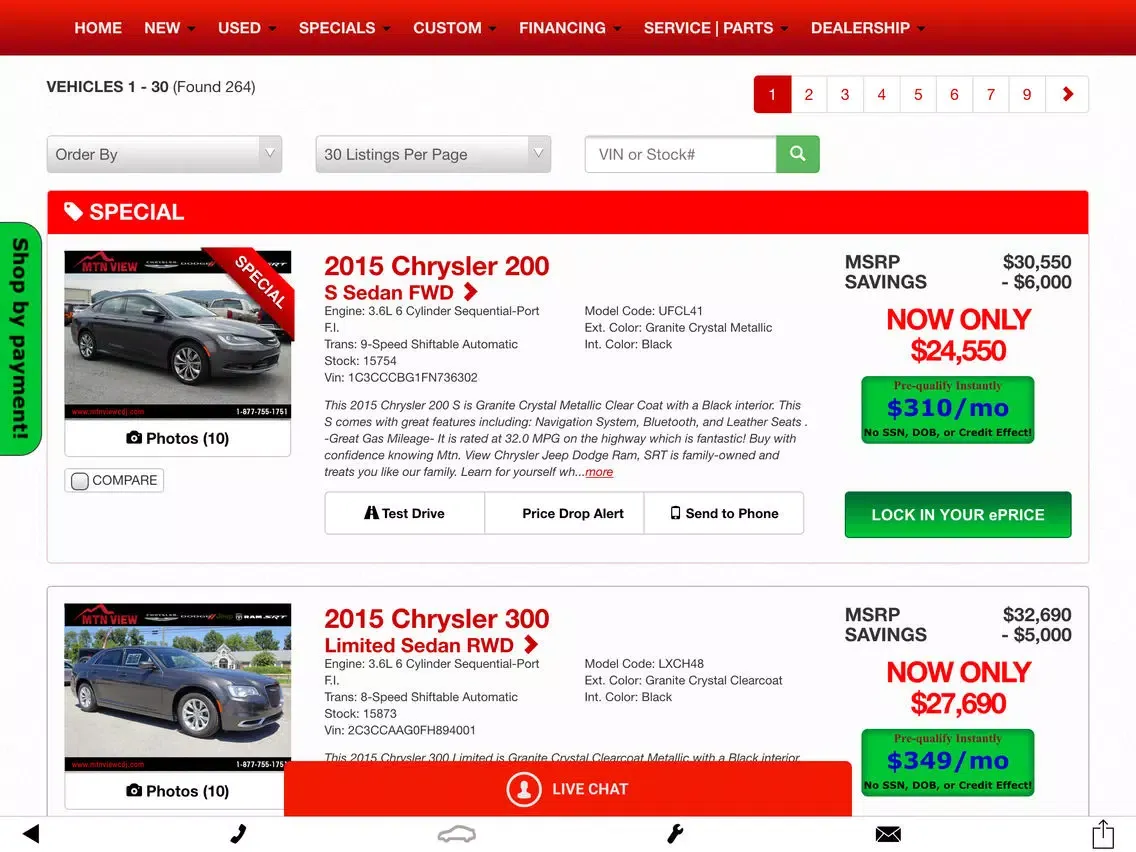Screen dimensions: 1136x852
Task: Expand the SERVICE | PARTS menu
Action: [x=716, y=28]
